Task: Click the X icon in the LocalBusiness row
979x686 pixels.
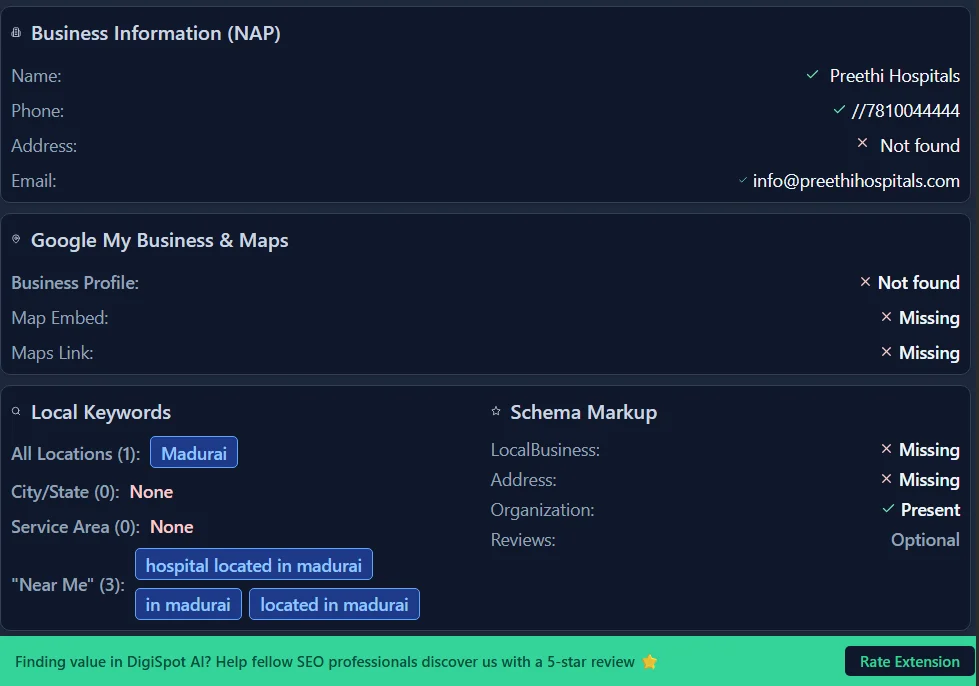Action: pyautogui.click(x=886, y=449)
